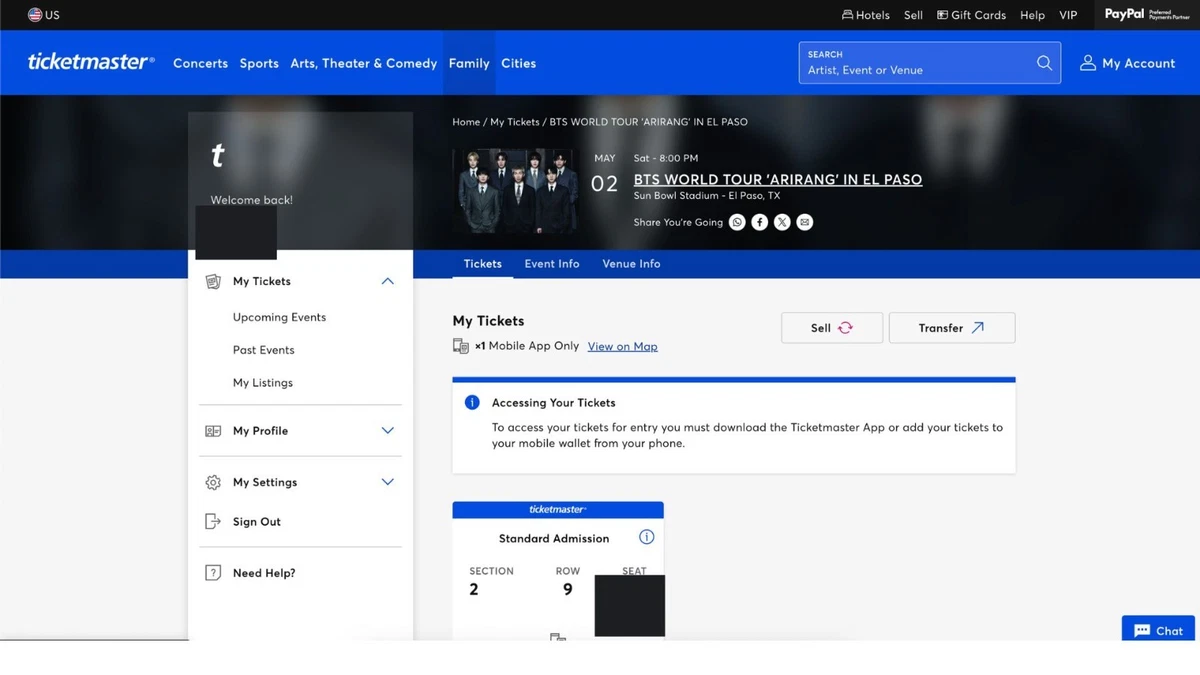Click the My Tickets breadcrumb link
Image resolution: width=1200 pixels, height=675 pixels.
[x=515, y=122]
